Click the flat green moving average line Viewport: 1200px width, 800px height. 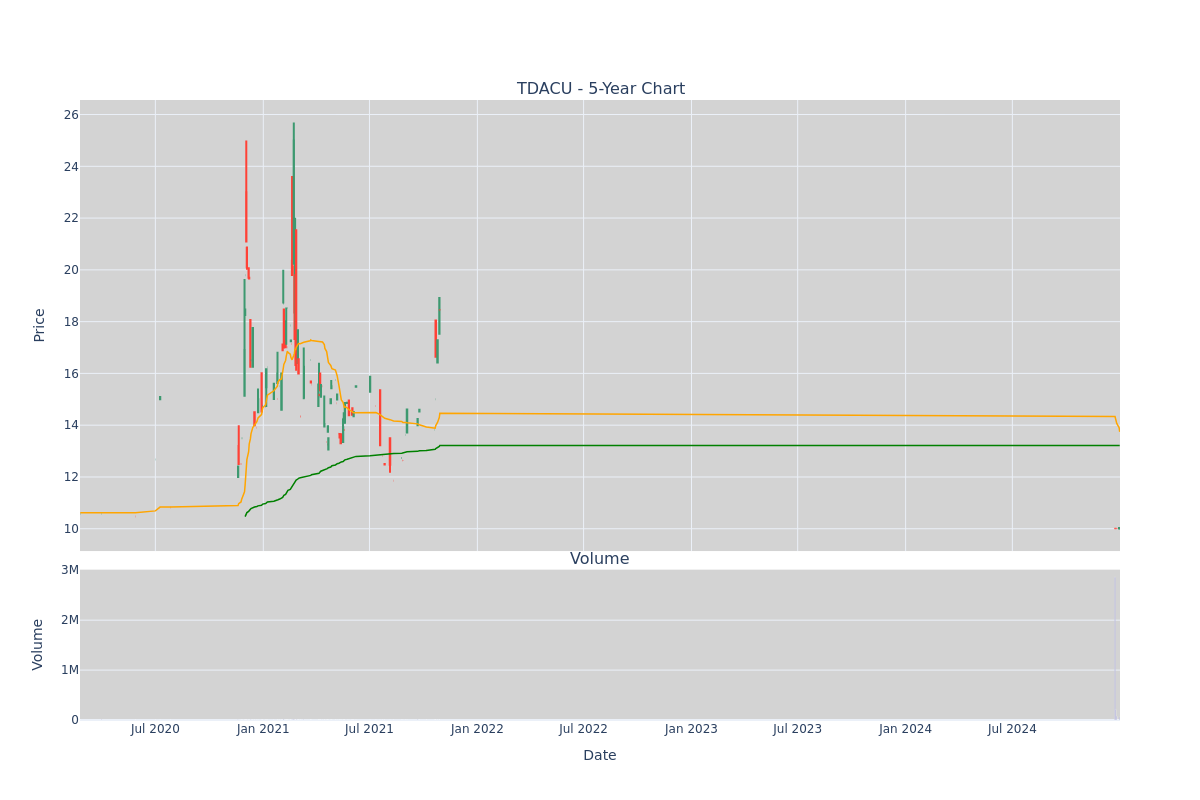coord(780,446)
